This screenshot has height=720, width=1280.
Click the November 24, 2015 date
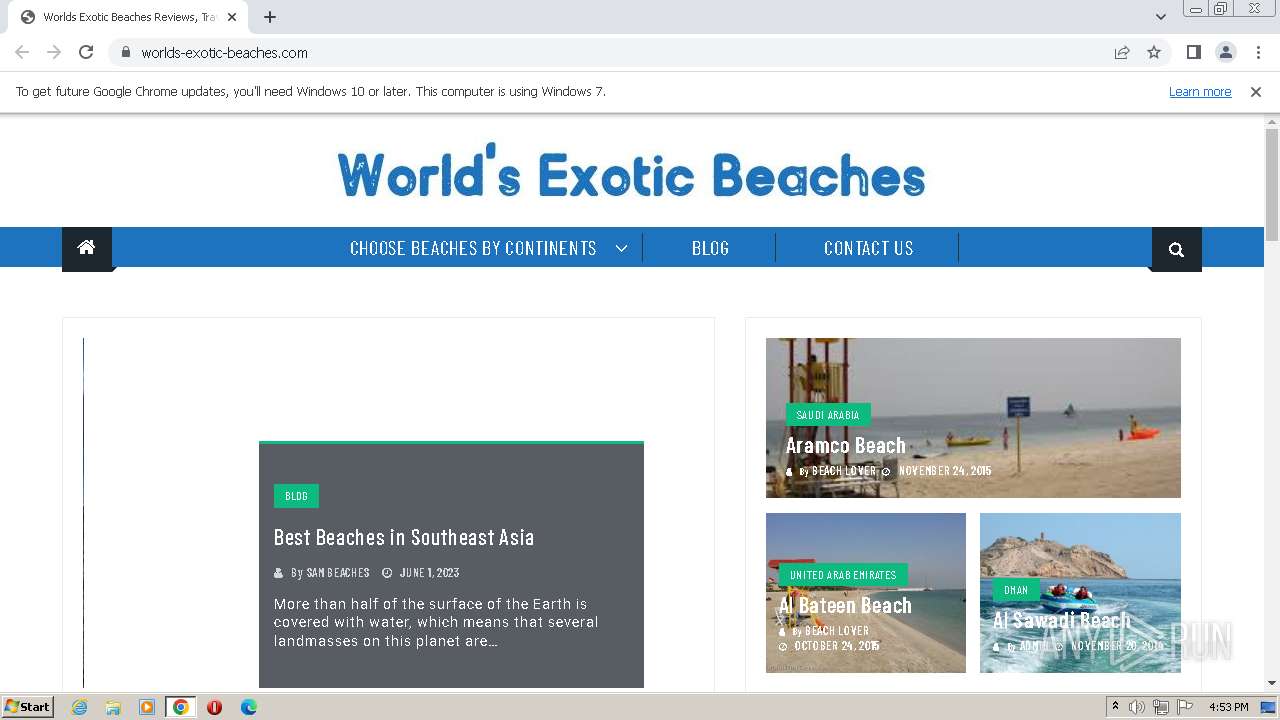[945, 471]
